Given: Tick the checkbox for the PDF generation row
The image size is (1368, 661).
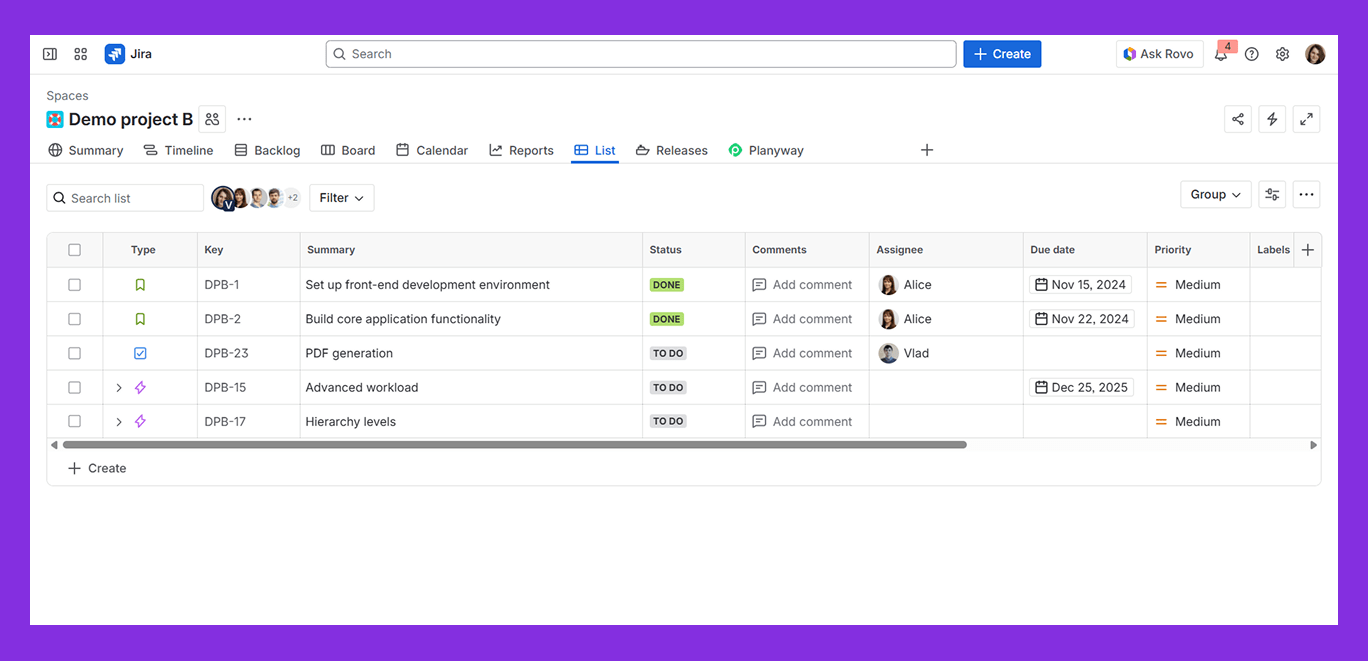Looking at the screenshot, I should point(74,353).
